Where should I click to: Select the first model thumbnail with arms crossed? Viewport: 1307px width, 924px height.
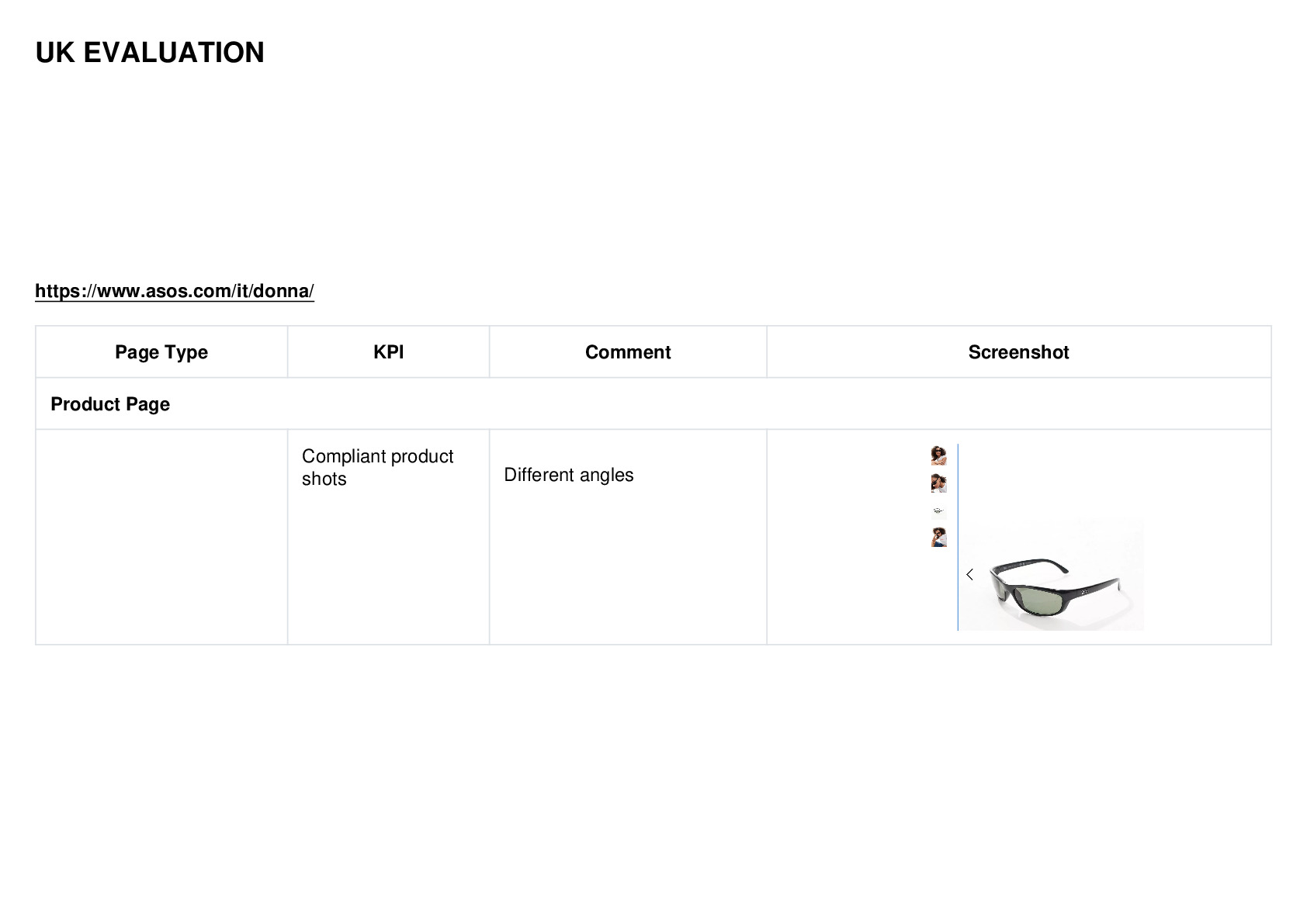click(938, 455)
